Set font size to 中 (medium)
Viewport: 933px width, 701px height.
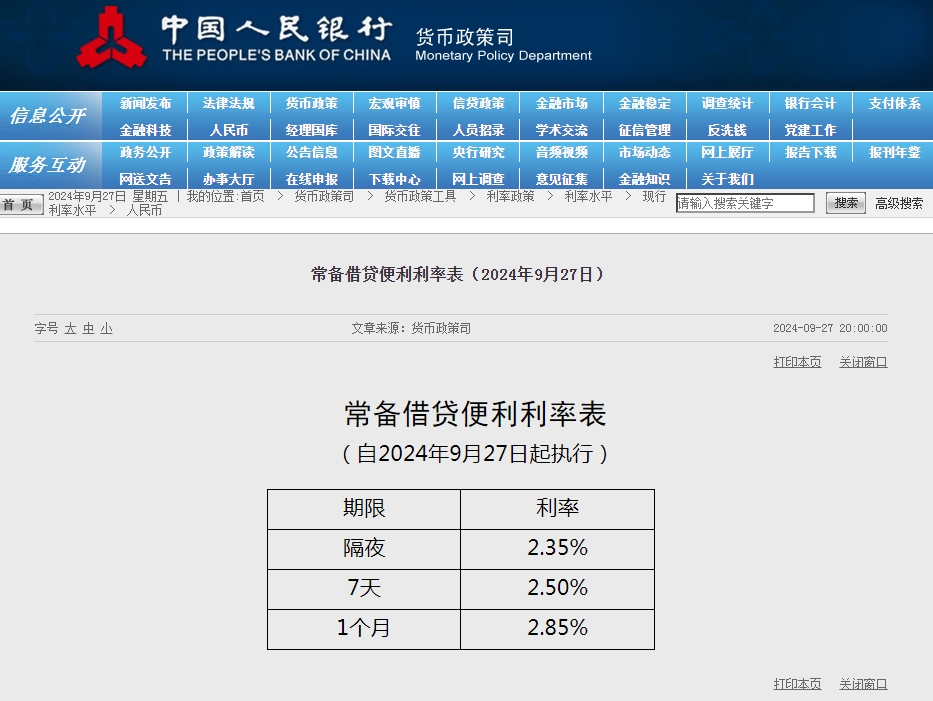[x=89, y=328]
